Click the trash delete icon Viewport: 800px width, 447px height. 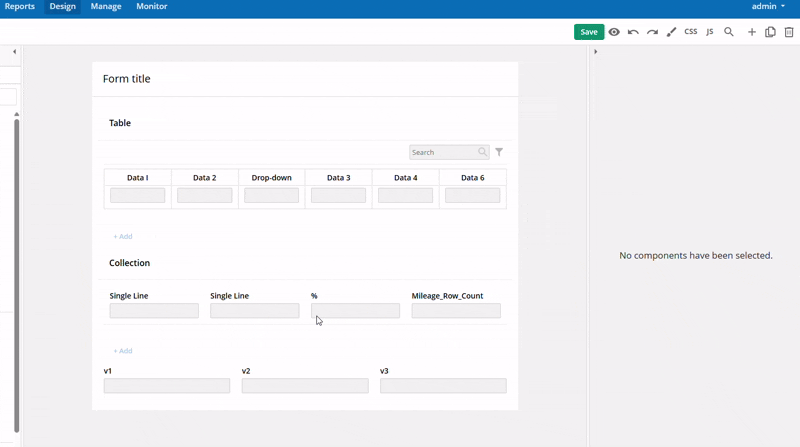pyautogui.click(x=789, y=32)
